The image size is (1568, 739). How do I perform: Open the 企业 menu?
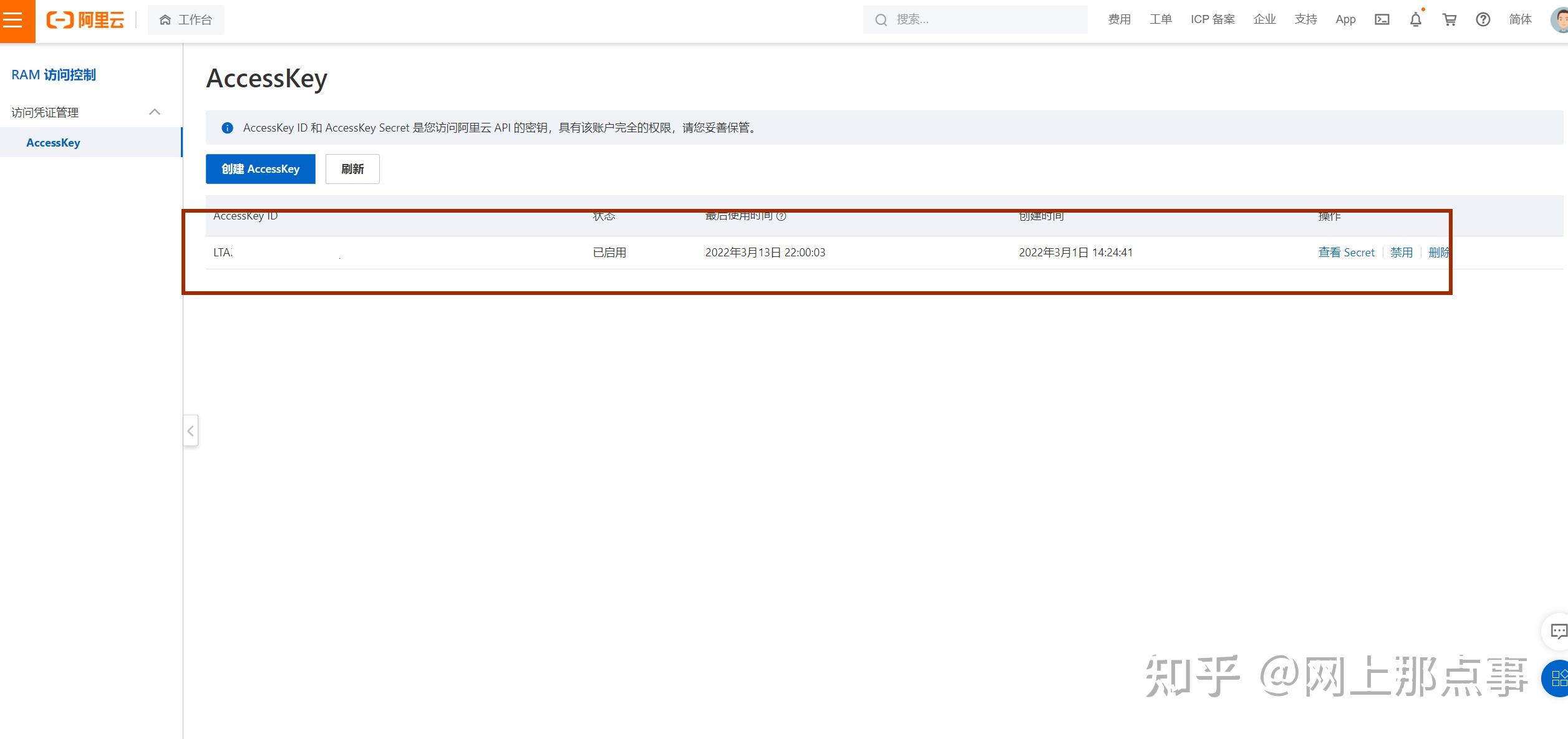(1264, 20)
